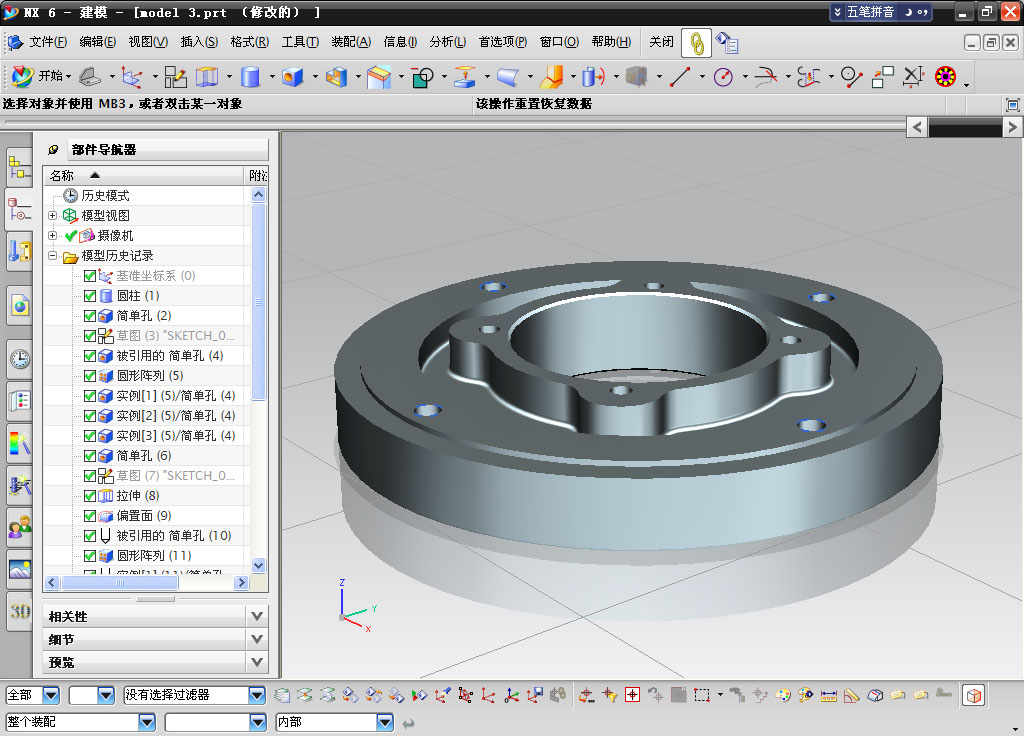This screenshot has width=1024, height=736.
Task: Click the circle/arc curve tool icon
Action: point(723,77)
